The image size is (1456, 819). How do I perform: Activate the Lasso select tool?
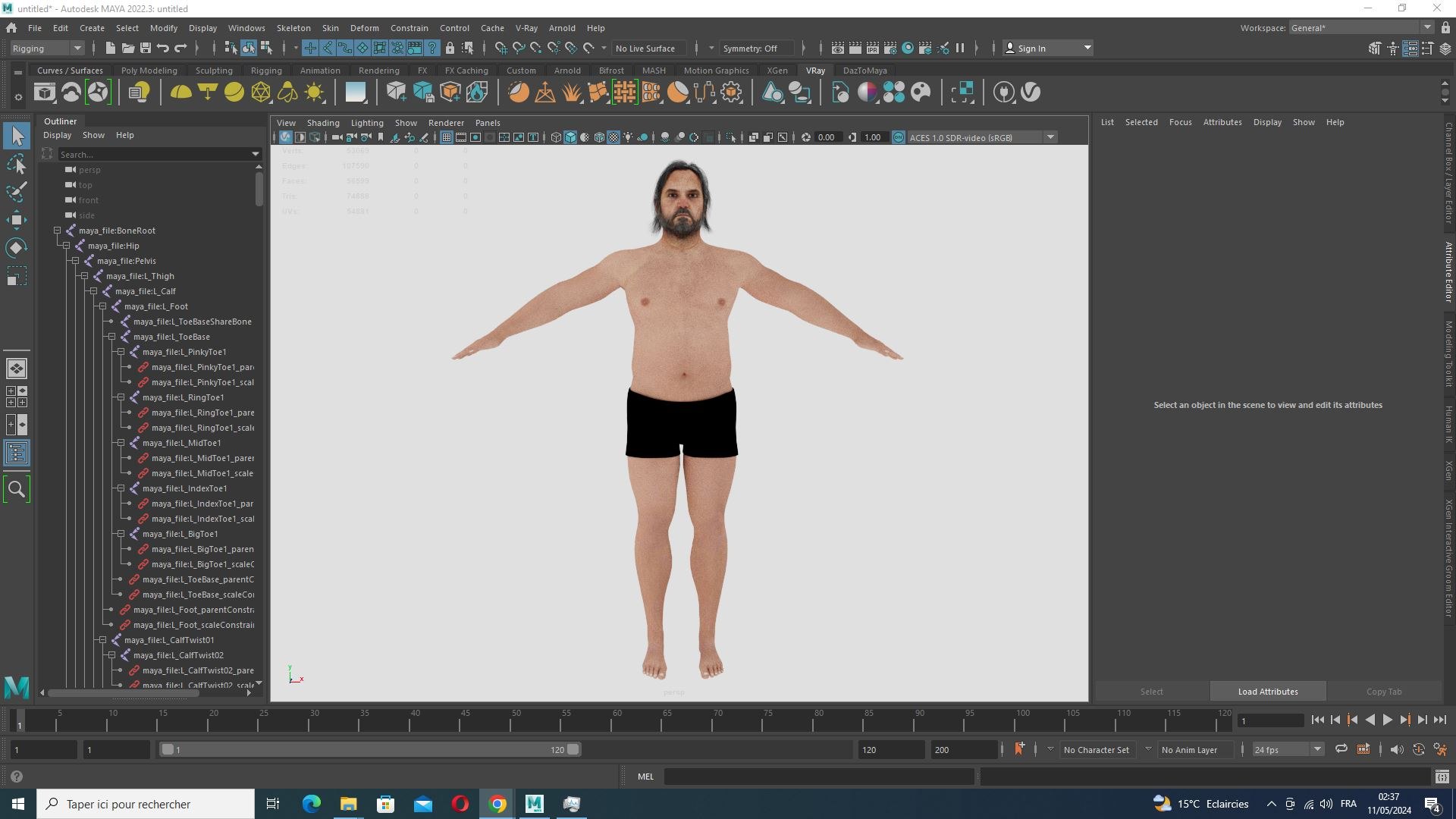(17, 164)
